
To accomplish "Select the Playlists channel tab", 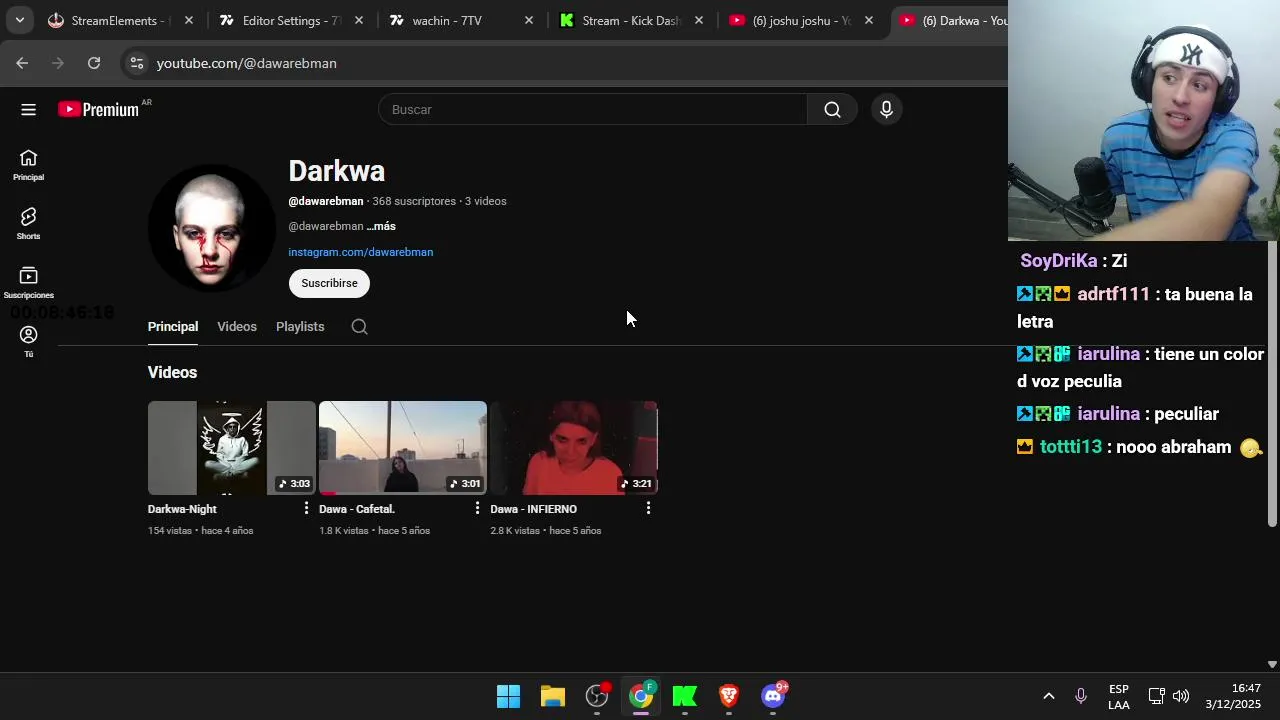I will (x=300, y=327).
